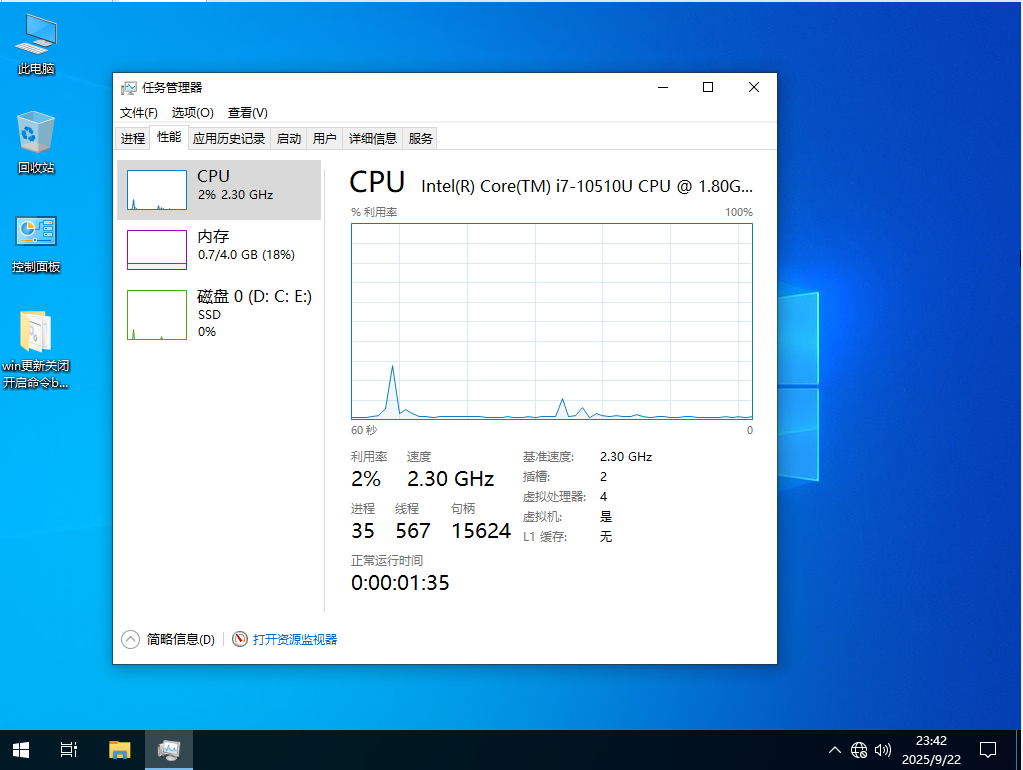Click the thread count 567
The image size is (1023, 770).
coord(413,531)
